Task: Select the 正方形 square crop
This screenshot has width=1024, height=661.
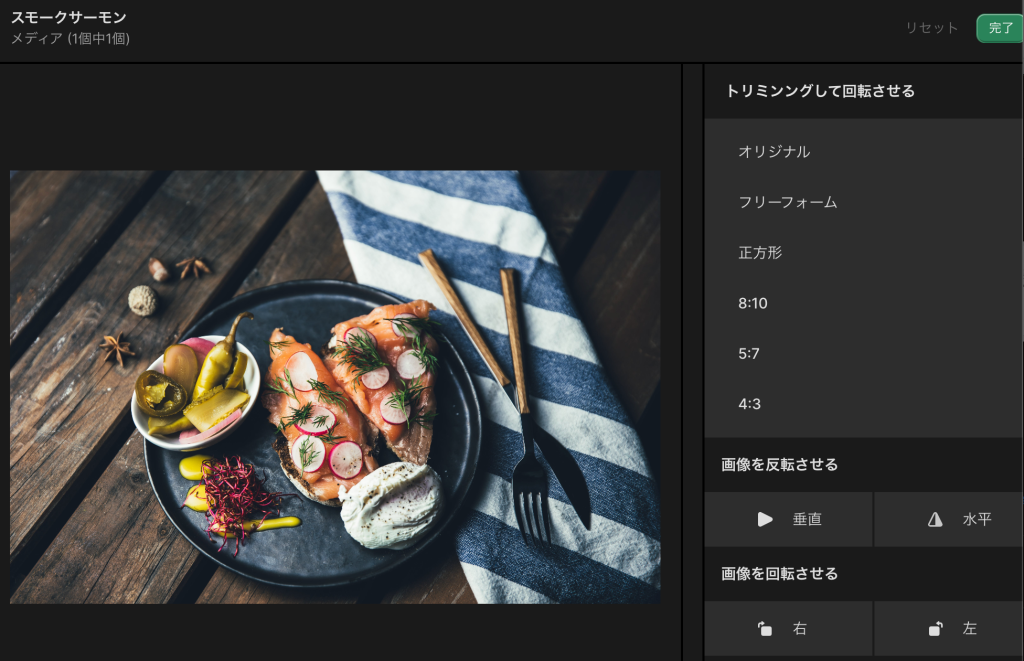Action: click(x=760, y=253)
